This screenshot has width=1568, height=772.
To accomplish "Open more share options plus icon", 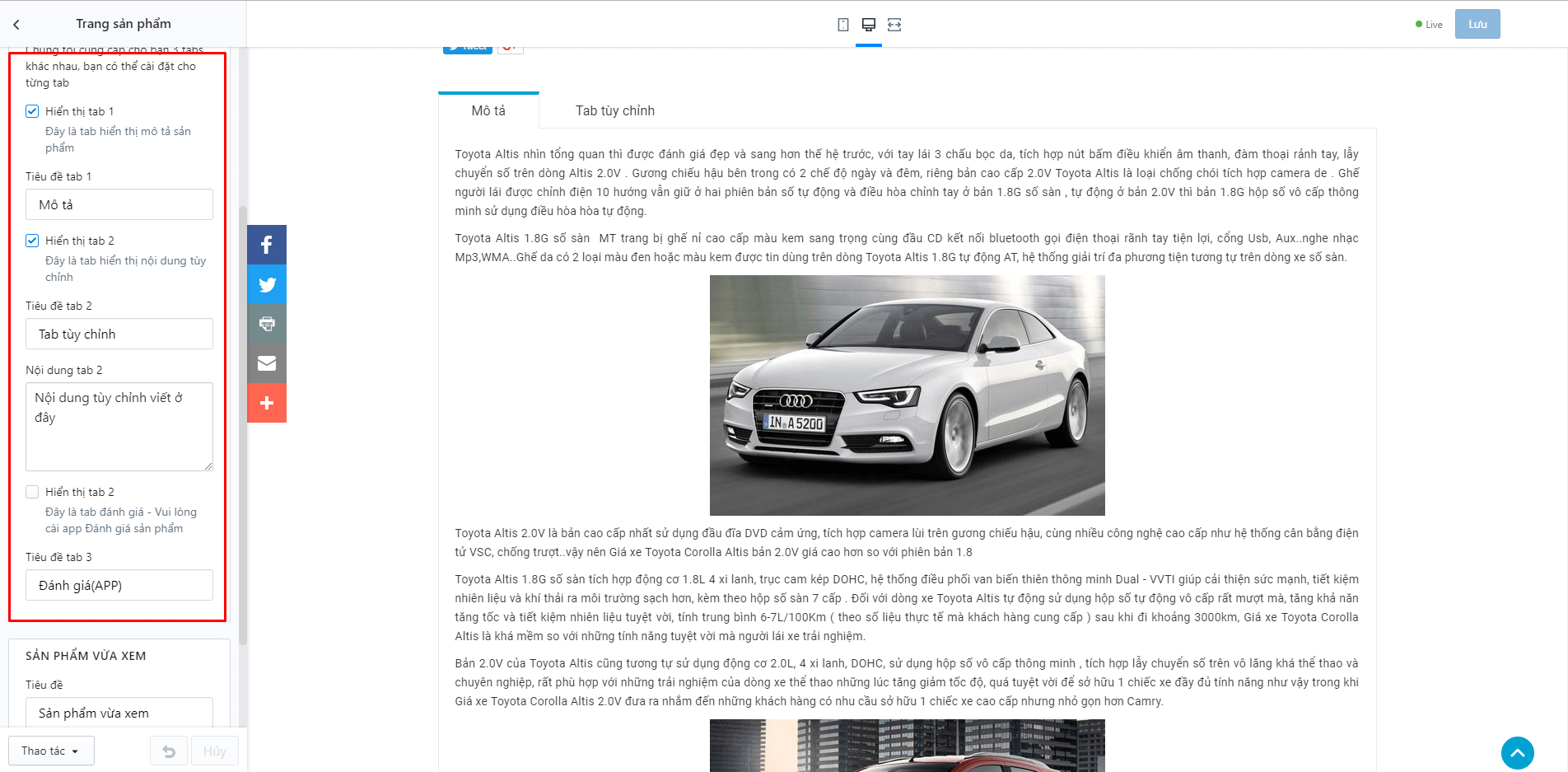I will click(267, 403).
